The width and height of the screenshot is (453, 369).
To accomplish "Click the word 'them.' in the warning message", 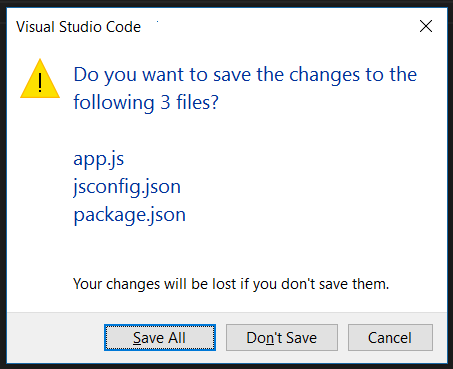I will coord(371,284).
